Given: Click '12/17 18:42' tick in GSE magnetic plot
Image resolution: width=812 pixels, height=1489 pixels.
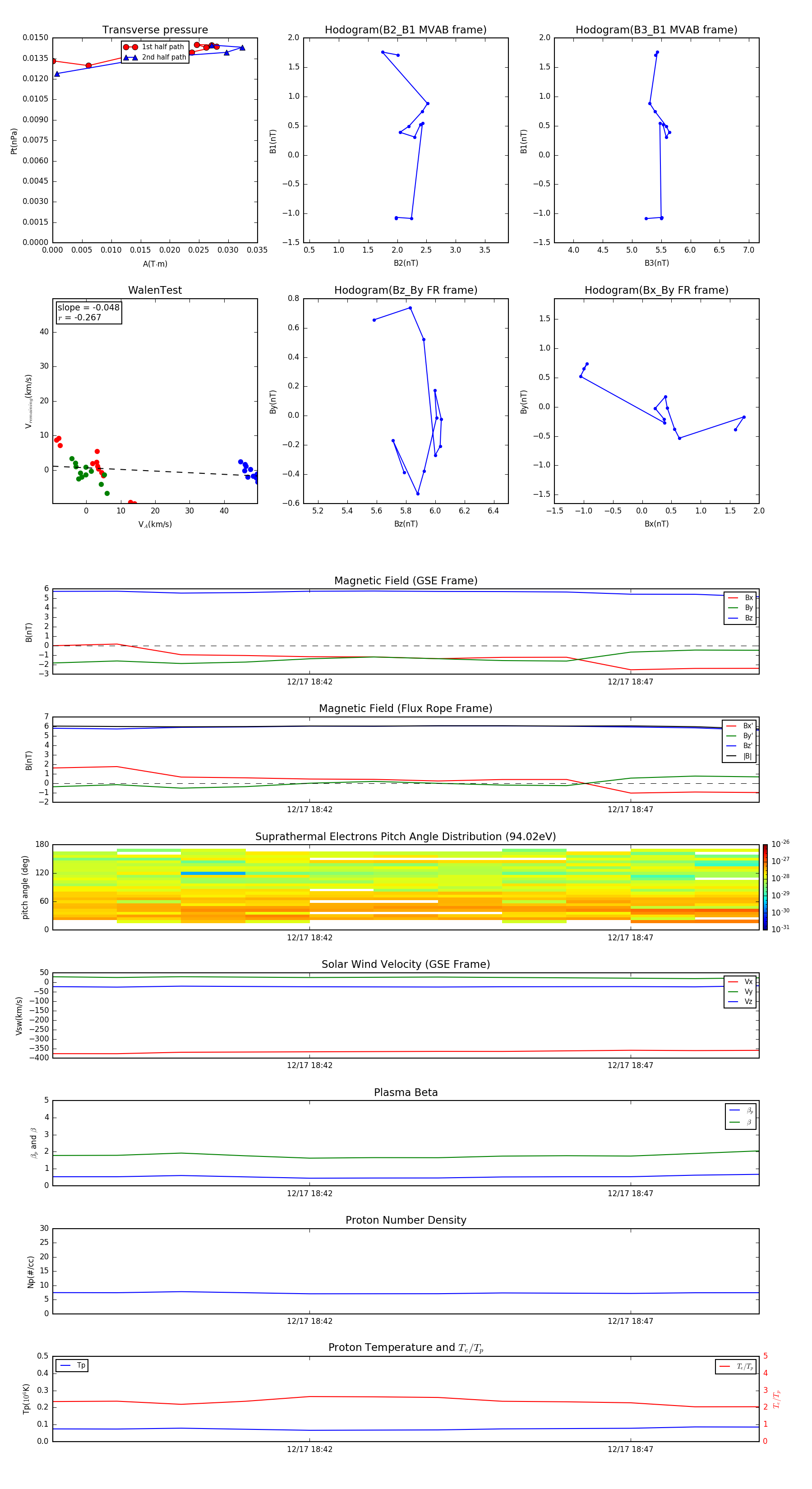Looking at the screenshot, I should tap(310, 682).
